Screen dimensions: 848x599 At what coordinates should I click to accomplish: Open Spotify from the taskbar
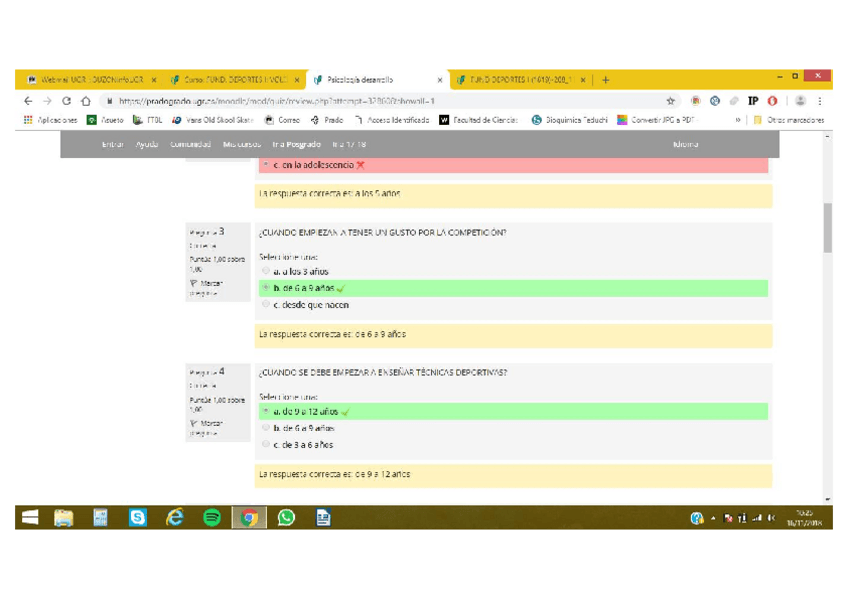point(212,517)
